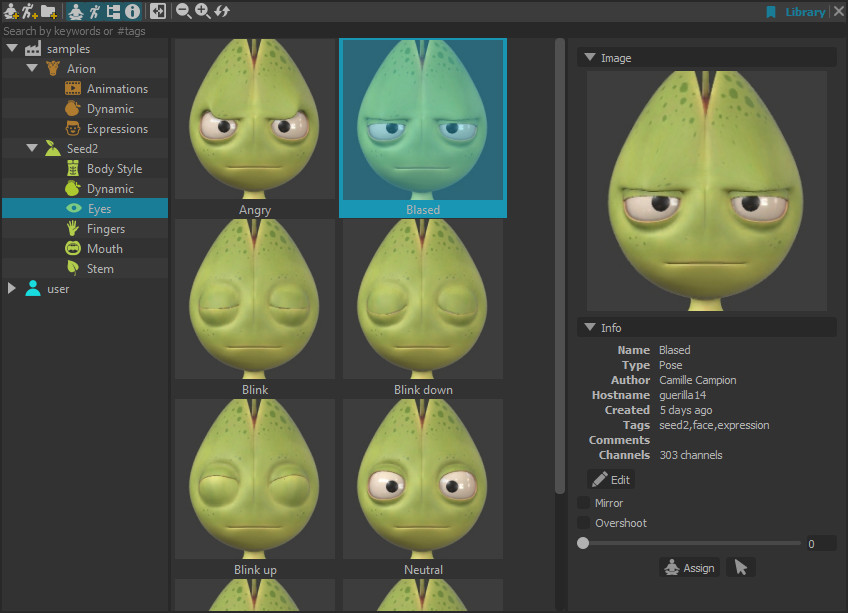Click the add new pose icon
Screen dimensions: 848x613
point(11,12)
